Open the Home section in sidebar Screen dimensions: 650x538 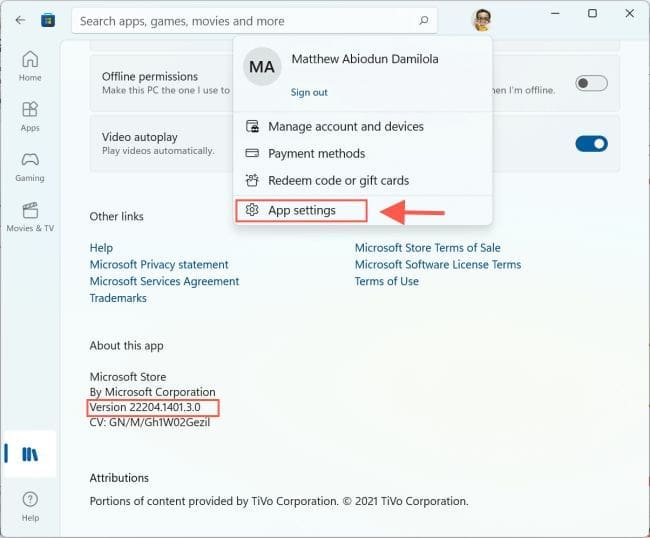click(30, 65)
